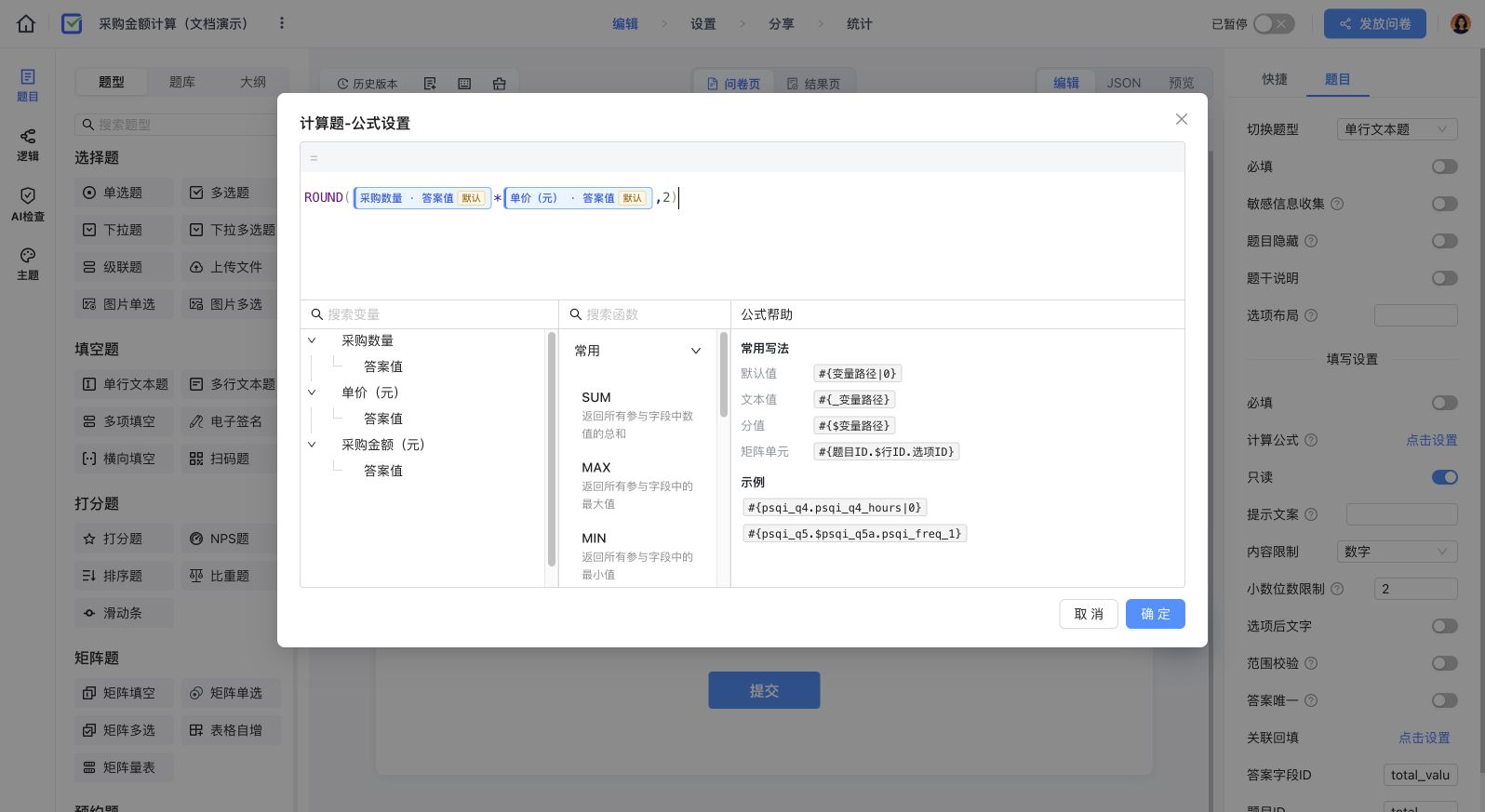1485x812 pixels.
Task: Toggle 敏感信息收集 switch
Action: [1445, 204]
